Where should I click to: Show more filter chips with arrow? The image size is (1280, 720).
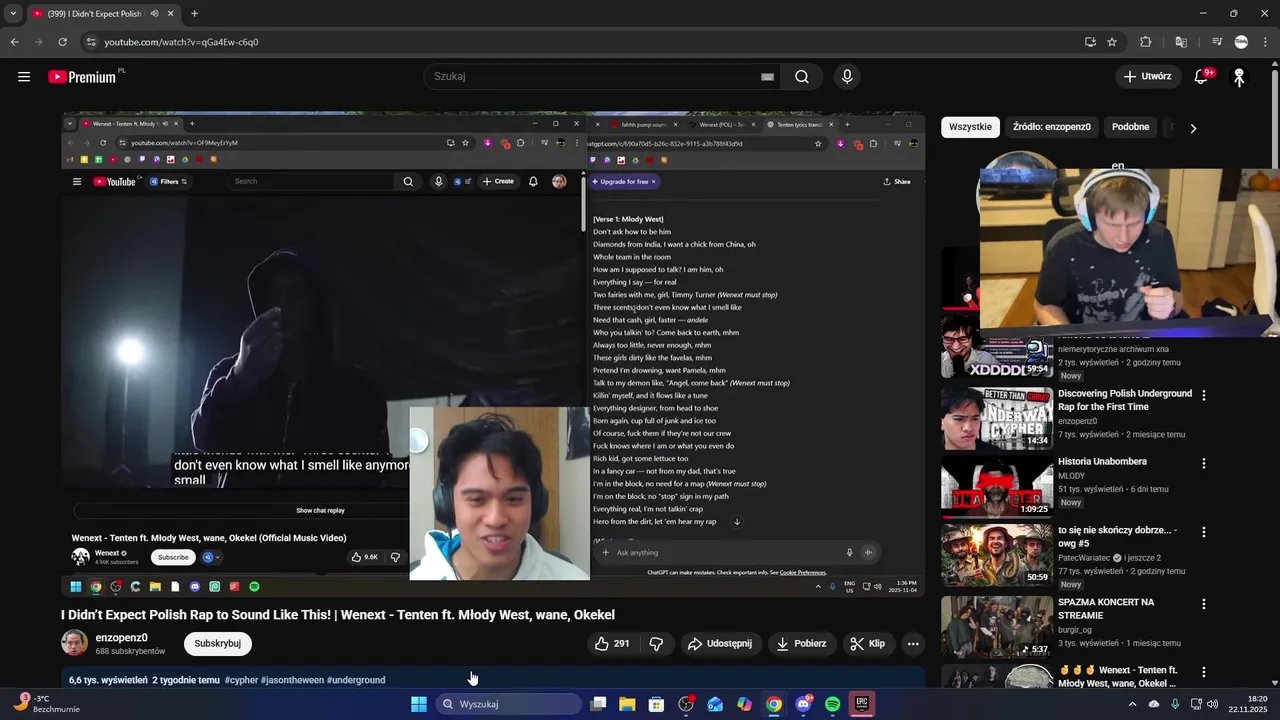tap(1192, 128)
